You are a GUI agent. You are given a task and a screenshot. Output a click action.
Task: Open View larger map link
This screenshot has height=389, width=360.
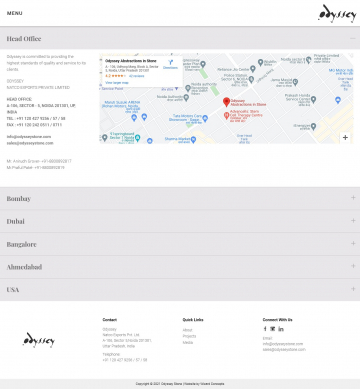(117, 83)
